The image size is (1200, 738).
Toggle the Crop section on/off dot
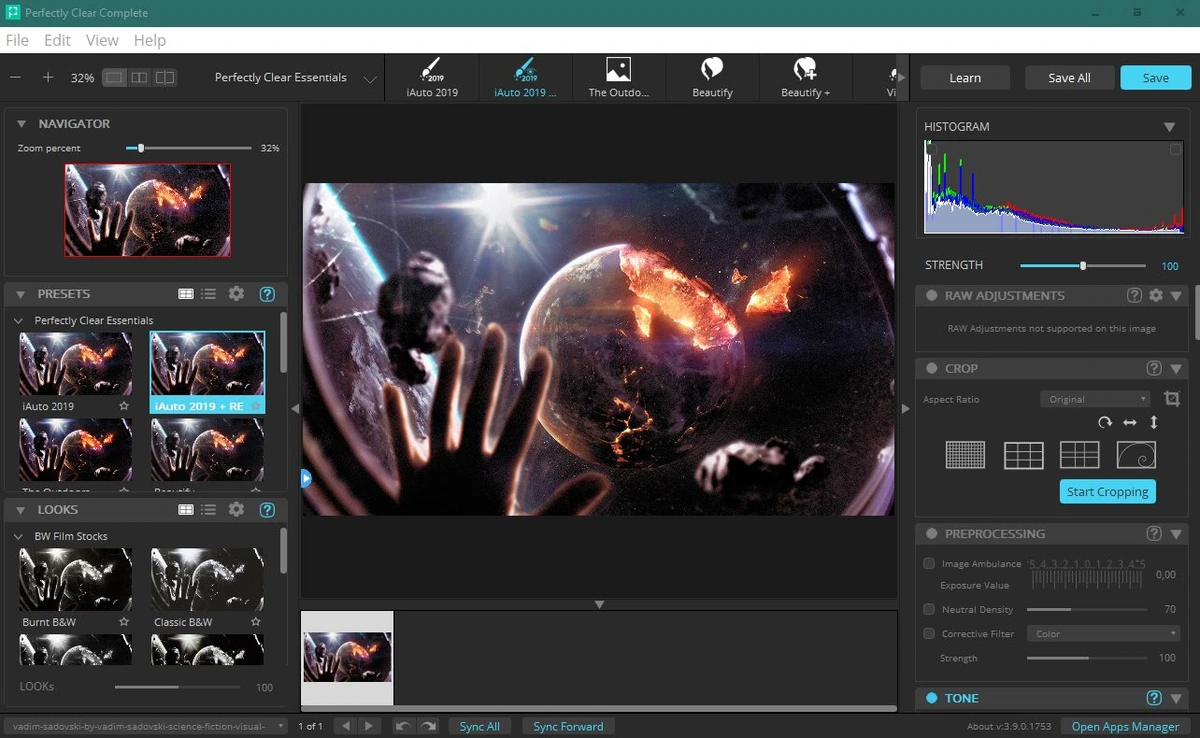pos(931,368)
